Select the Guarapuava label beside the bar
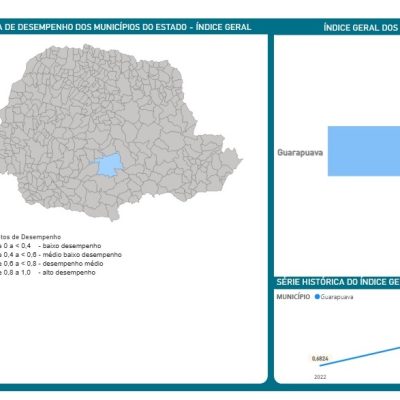This screenshot has height=400, width=400. coord(300,153)
